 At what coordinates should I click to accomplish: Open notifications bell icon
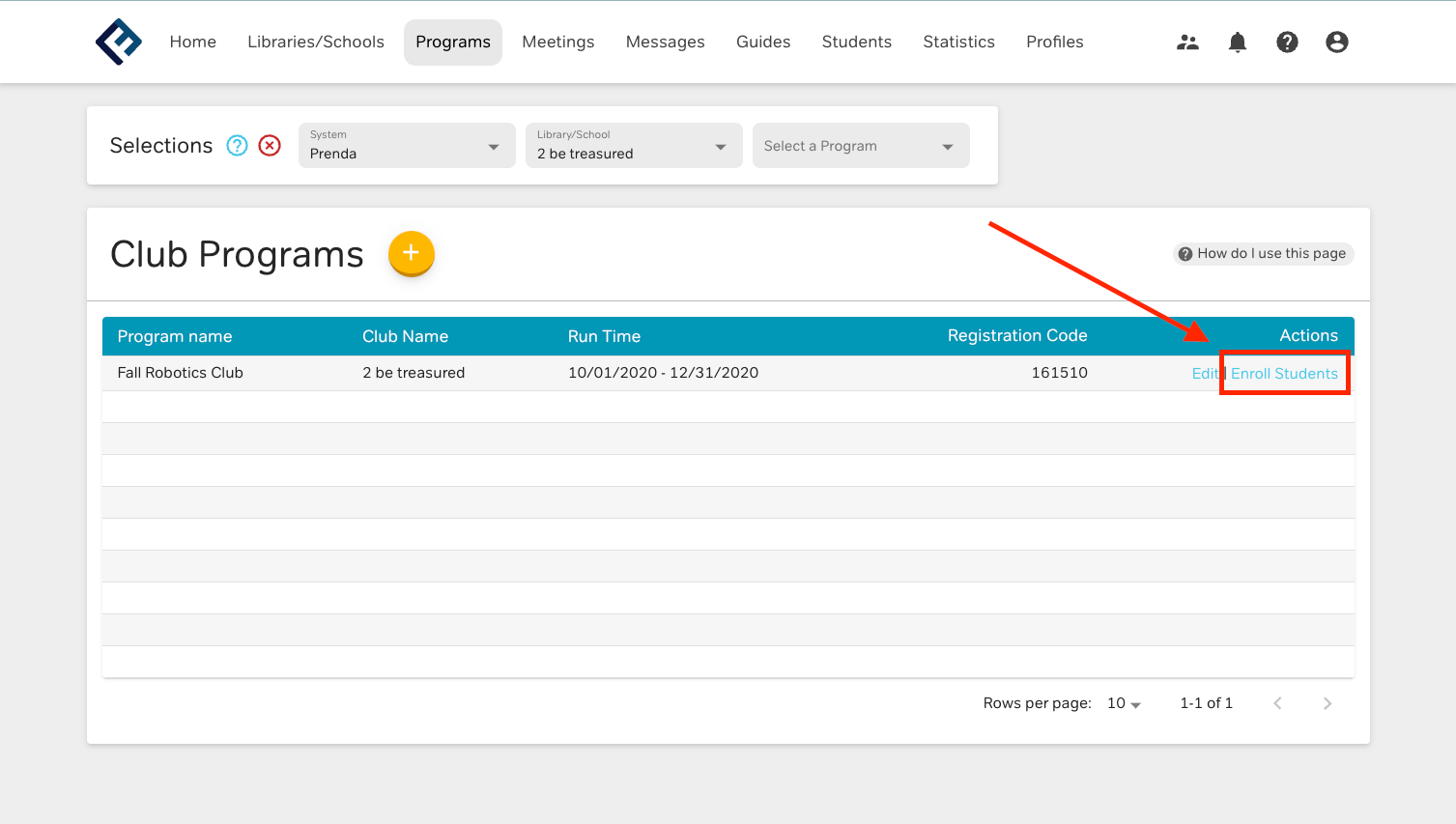point(1238,42)
